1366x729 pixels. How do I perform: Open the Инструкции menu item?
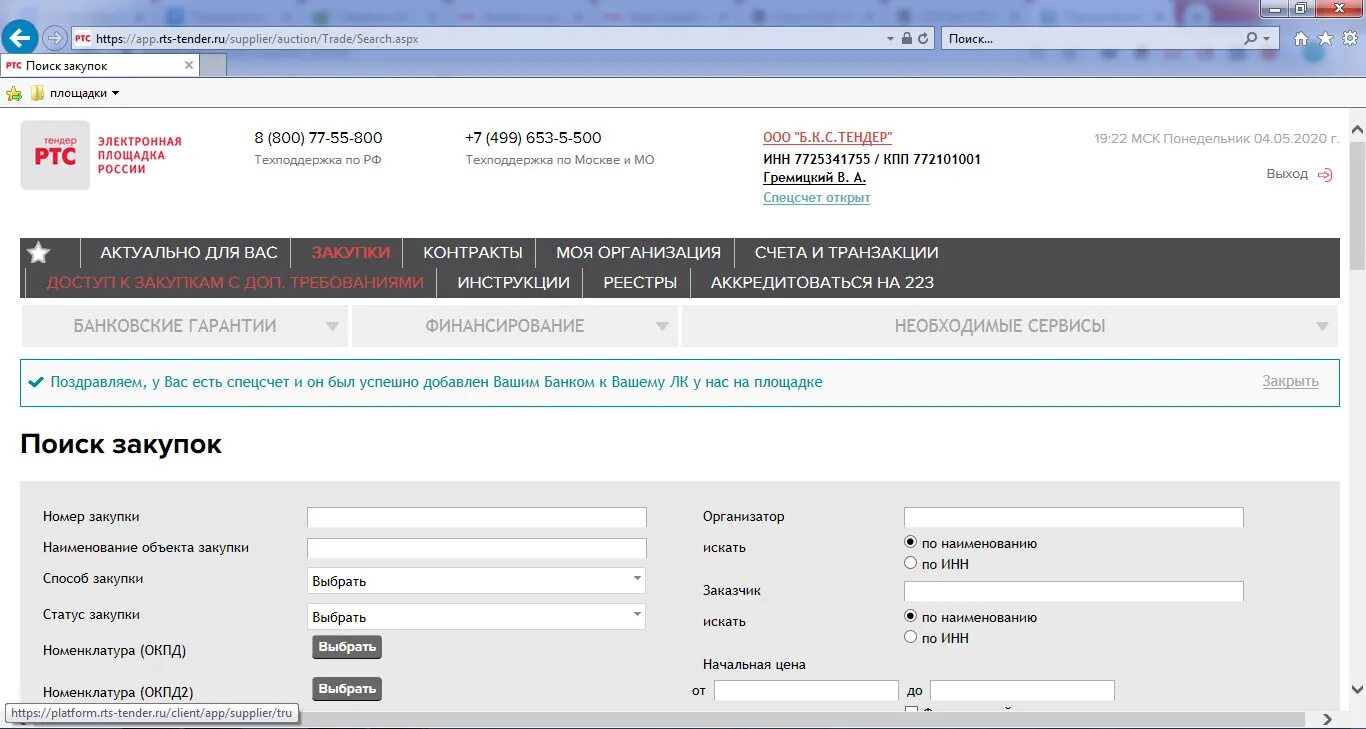pyautogui.click(x=513, y=283)
